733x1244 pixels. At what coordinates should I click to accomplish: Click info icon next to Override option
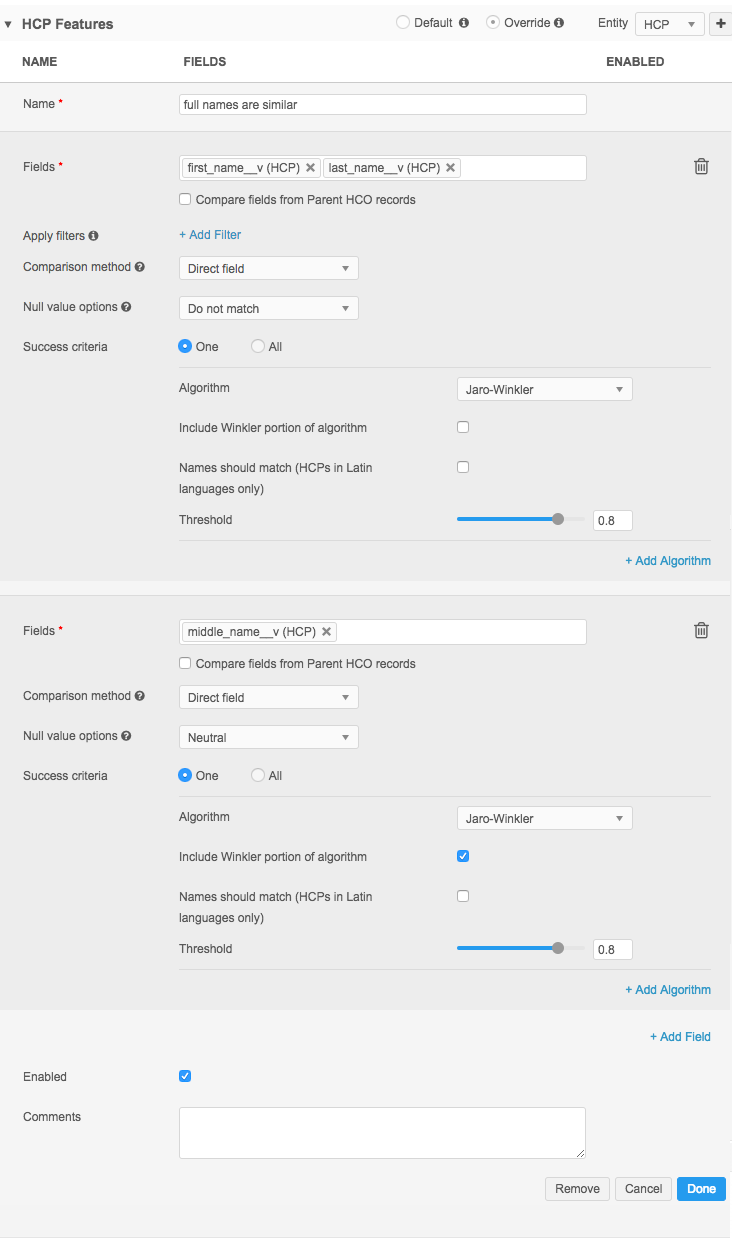pos(559,23)
